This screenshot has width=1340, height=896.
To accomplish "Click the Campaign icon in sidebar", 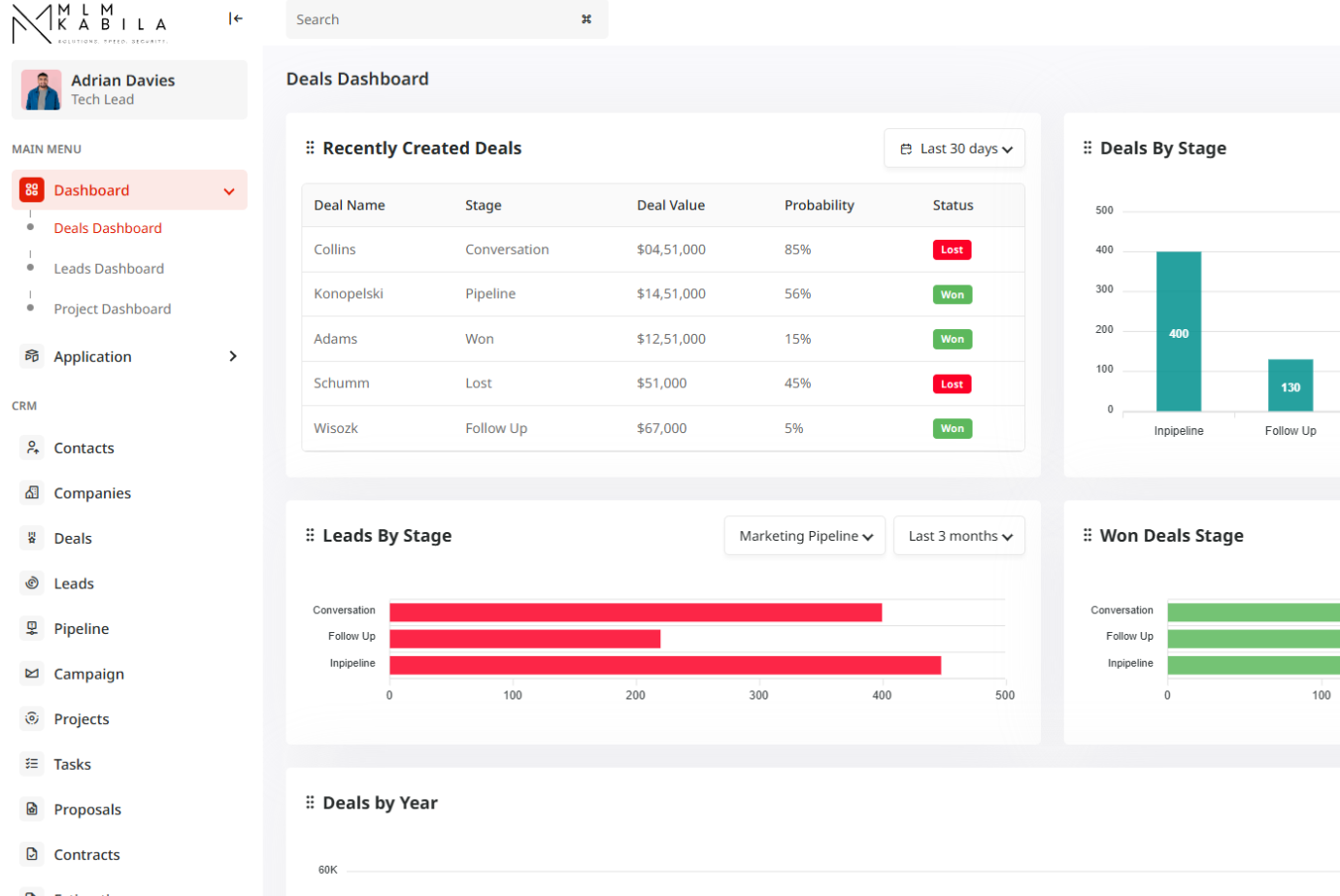I will tap(32, 673).
